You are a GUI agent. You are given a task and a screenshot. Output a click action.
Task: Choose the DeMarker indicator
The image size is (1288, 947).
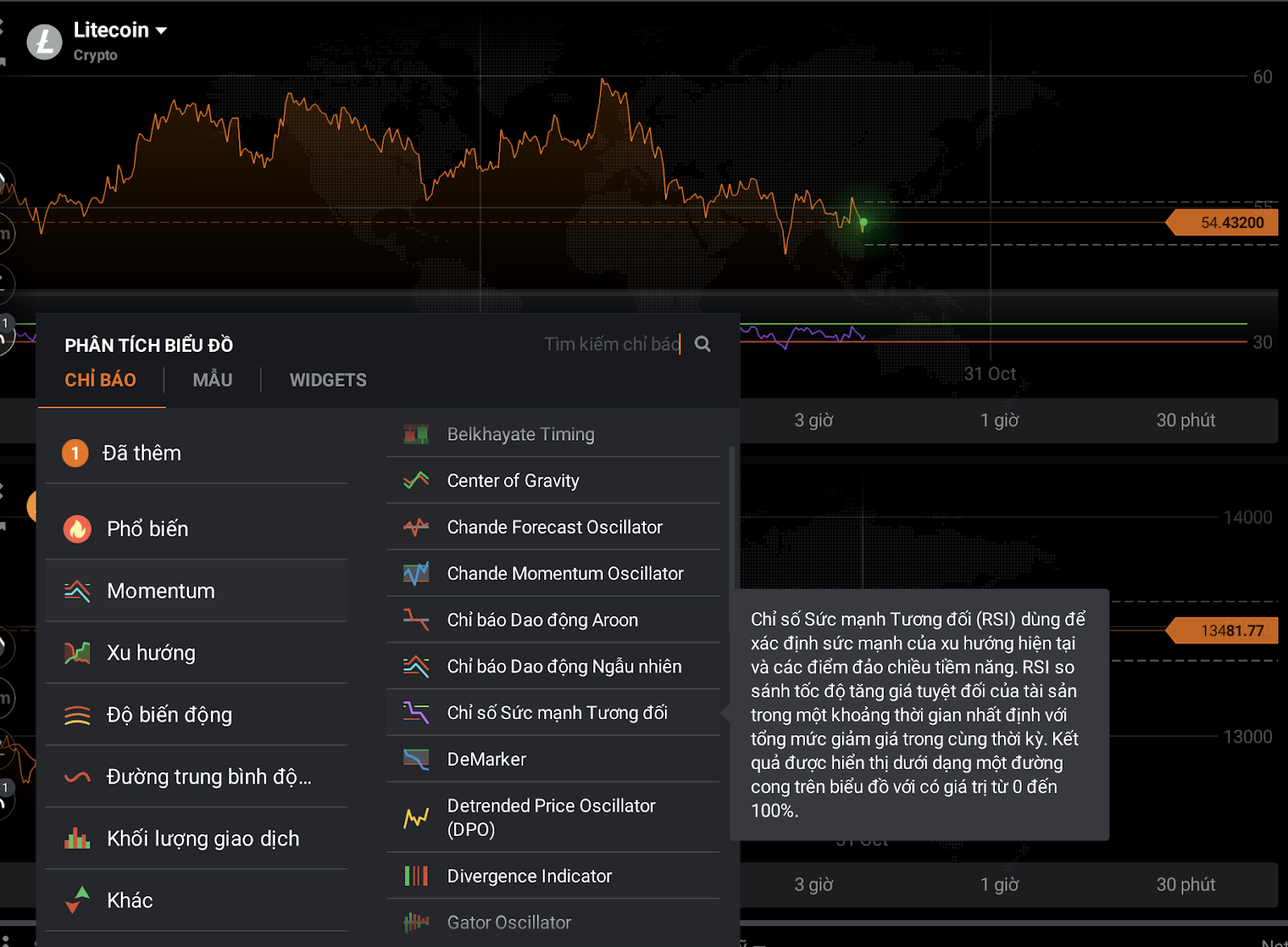(486, 759)
